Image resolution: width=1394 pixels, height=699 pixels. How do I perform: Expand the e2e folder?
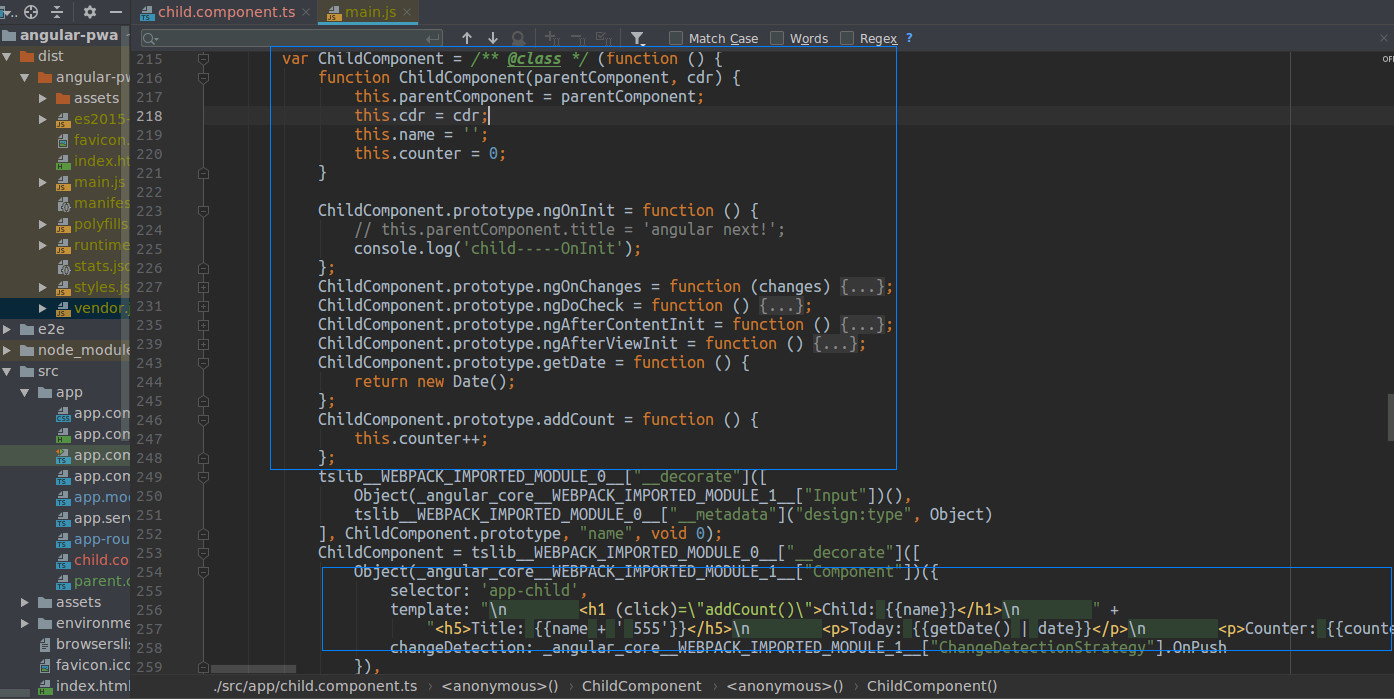click(7, 329)
